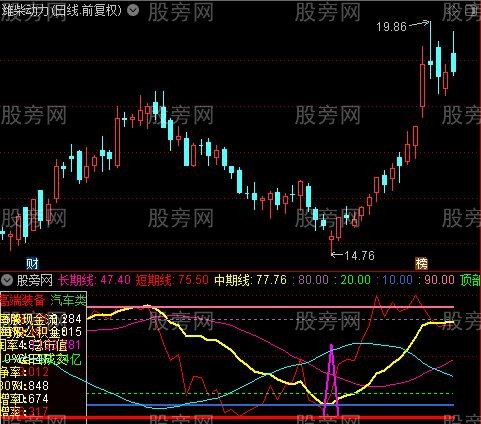This screenshot has width=481, height=424.
Task: Click the 中期线: 77.76 indicator value
Action: (250, 280)
